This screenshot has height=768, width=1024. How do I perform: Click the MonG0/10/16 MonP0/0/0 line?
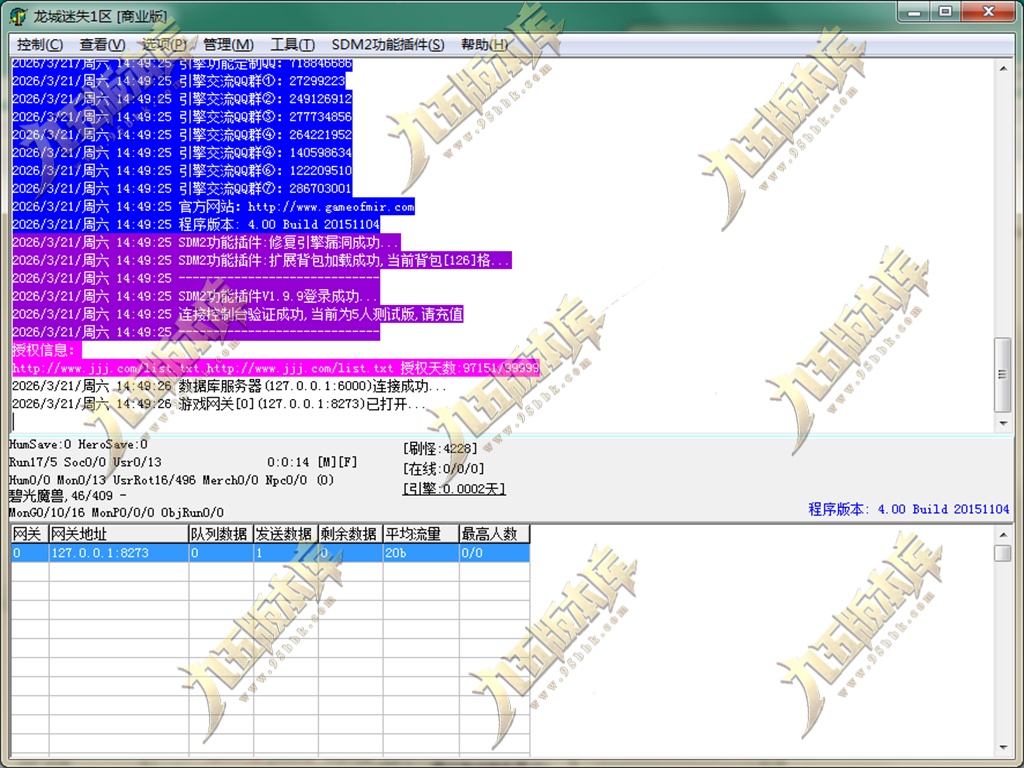(116, 513)
